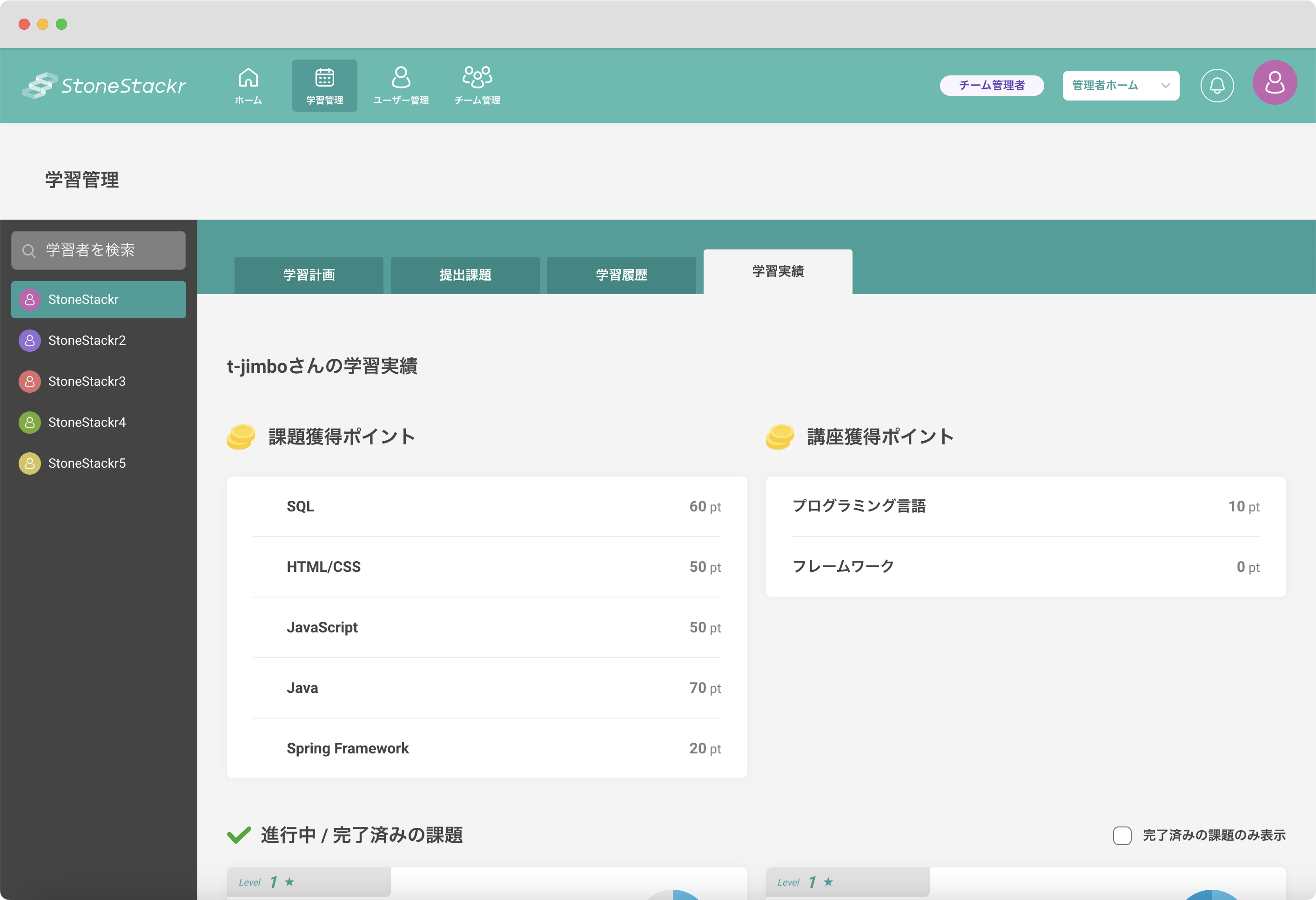Switch to the 学習計画 tab
The width and height of the screenshot is (1316, 900).
point(309,275)
